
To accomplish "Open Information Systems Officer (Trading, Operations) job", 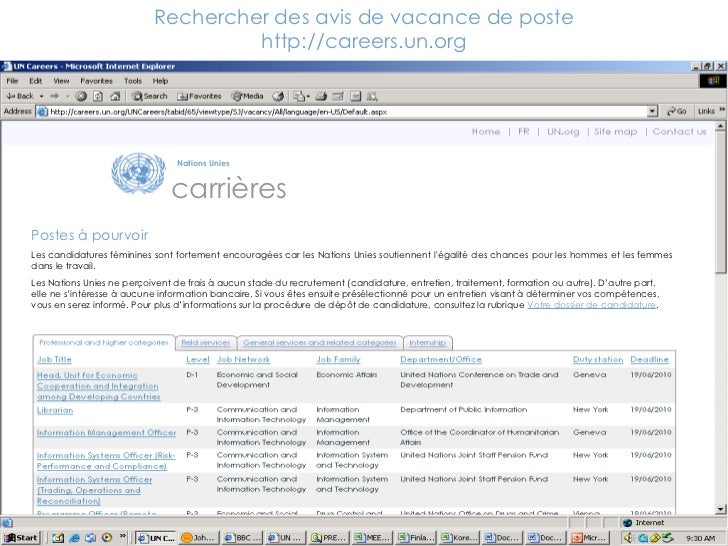I will 94,490.
